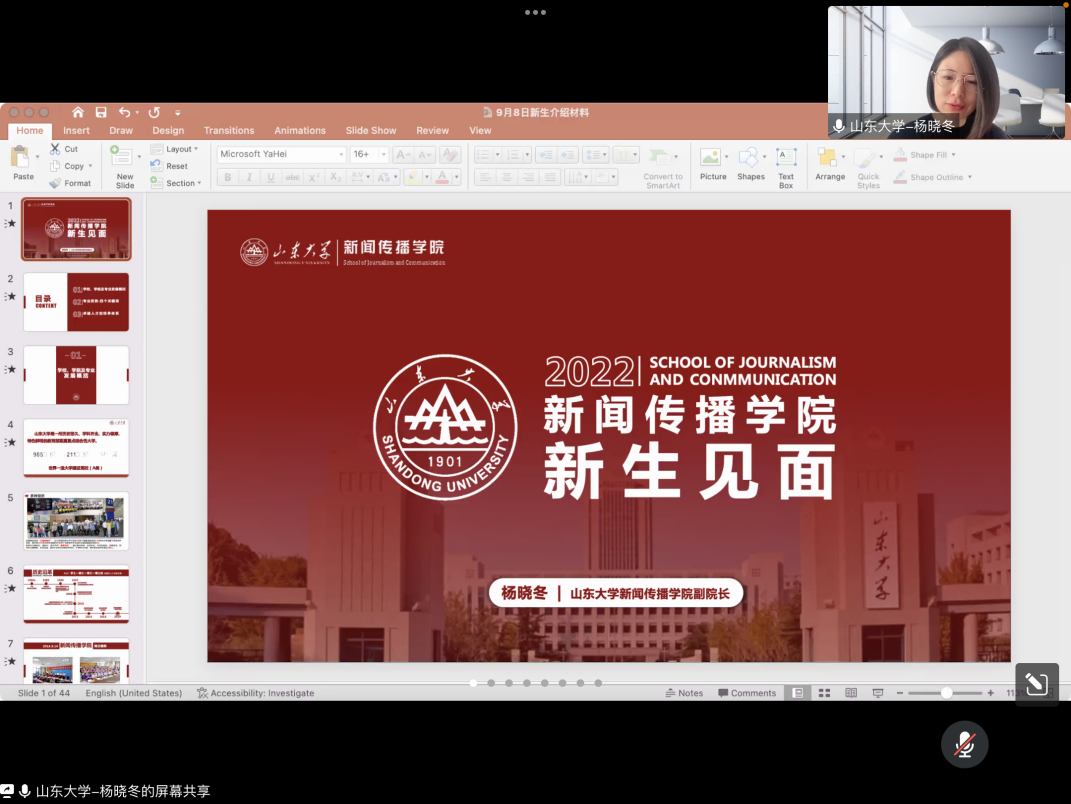This screenshot has height=804, width=1071.
Task: Click the Paste clipboard icon
Action: [x=22, y=164]
